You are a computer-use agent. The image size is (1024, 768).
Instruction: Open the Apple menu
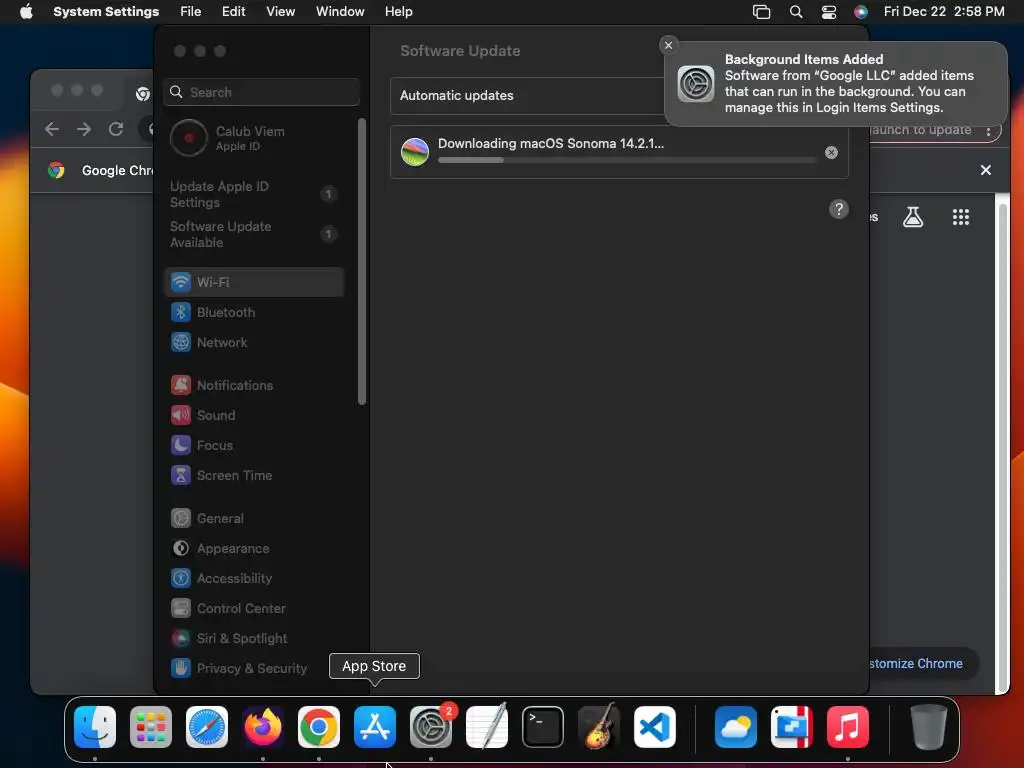pos(26,11)
